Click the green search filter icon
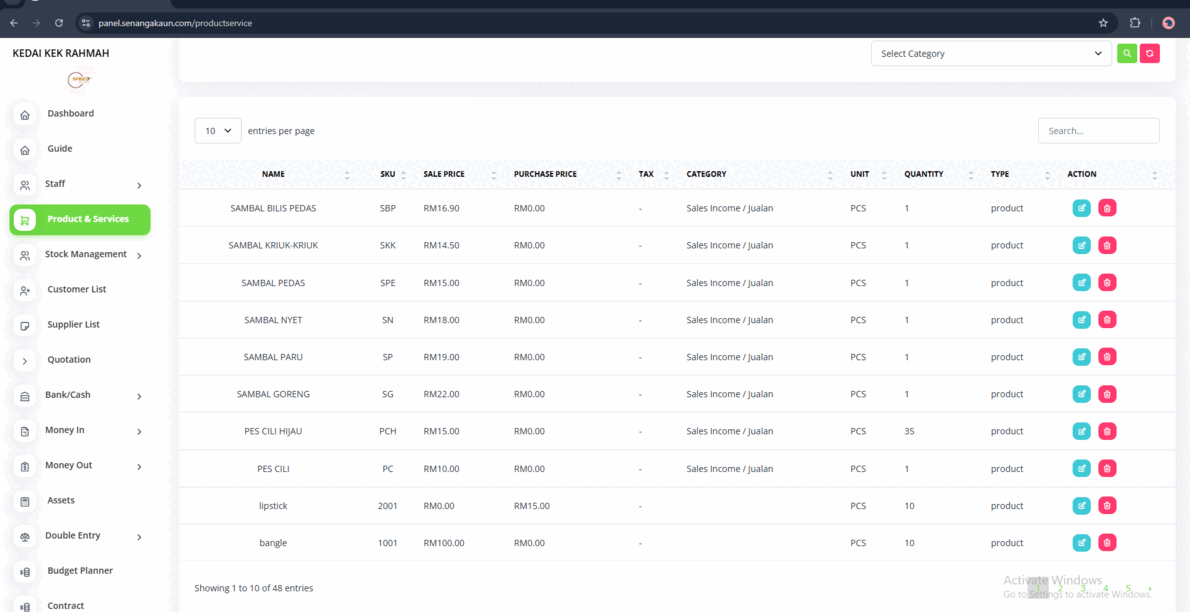 (x=1126, y=52)
